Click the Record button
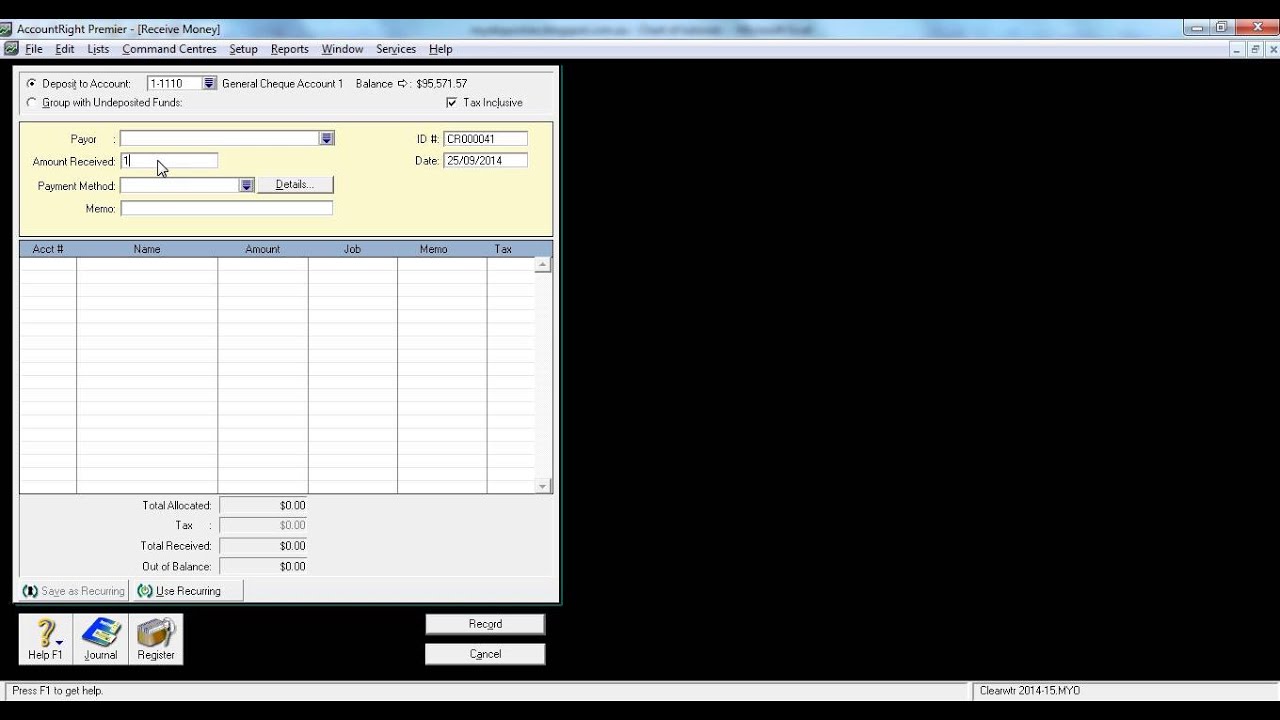The image size is (1280, 720). pyautogui.click(x=485, y=624)
